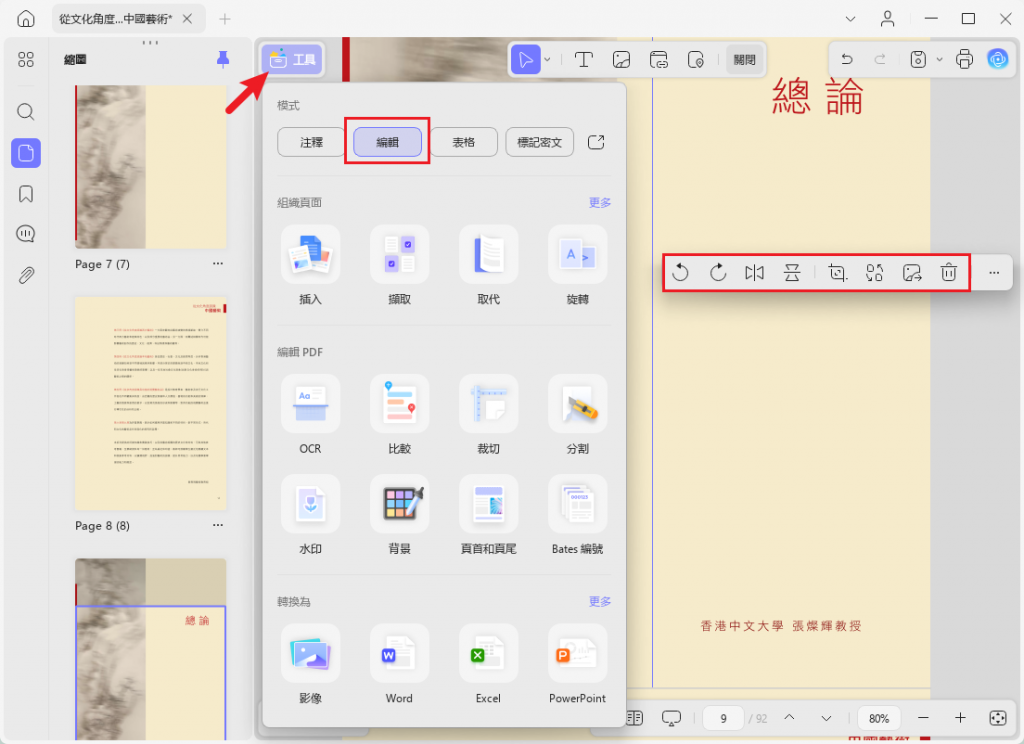Flip the image vertically

(792, 272)
